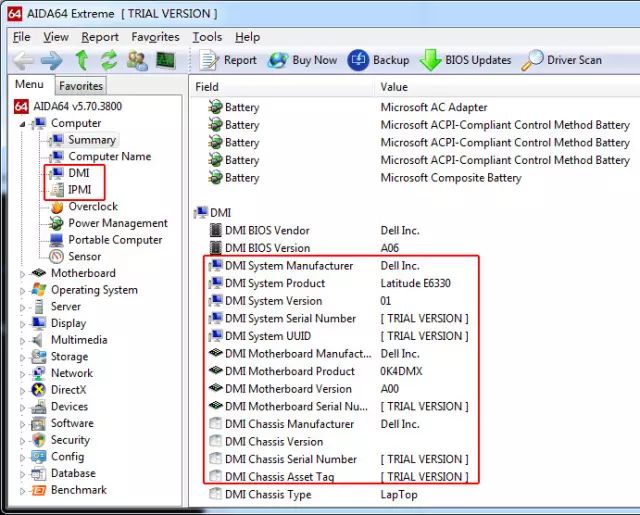Expand the Operating System node
Image resolution: width=640 pixels, height=515 pixels.
(x=22, y=291)
